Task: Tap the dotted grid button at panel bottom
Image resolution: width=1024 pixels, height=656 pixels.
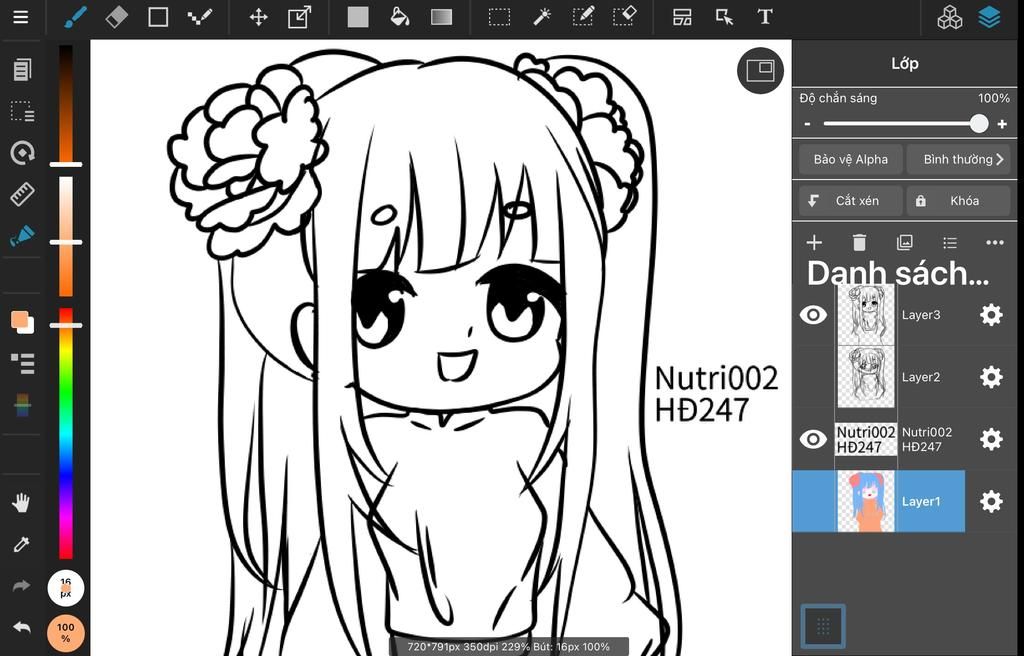Action: [x=823, y=626]
